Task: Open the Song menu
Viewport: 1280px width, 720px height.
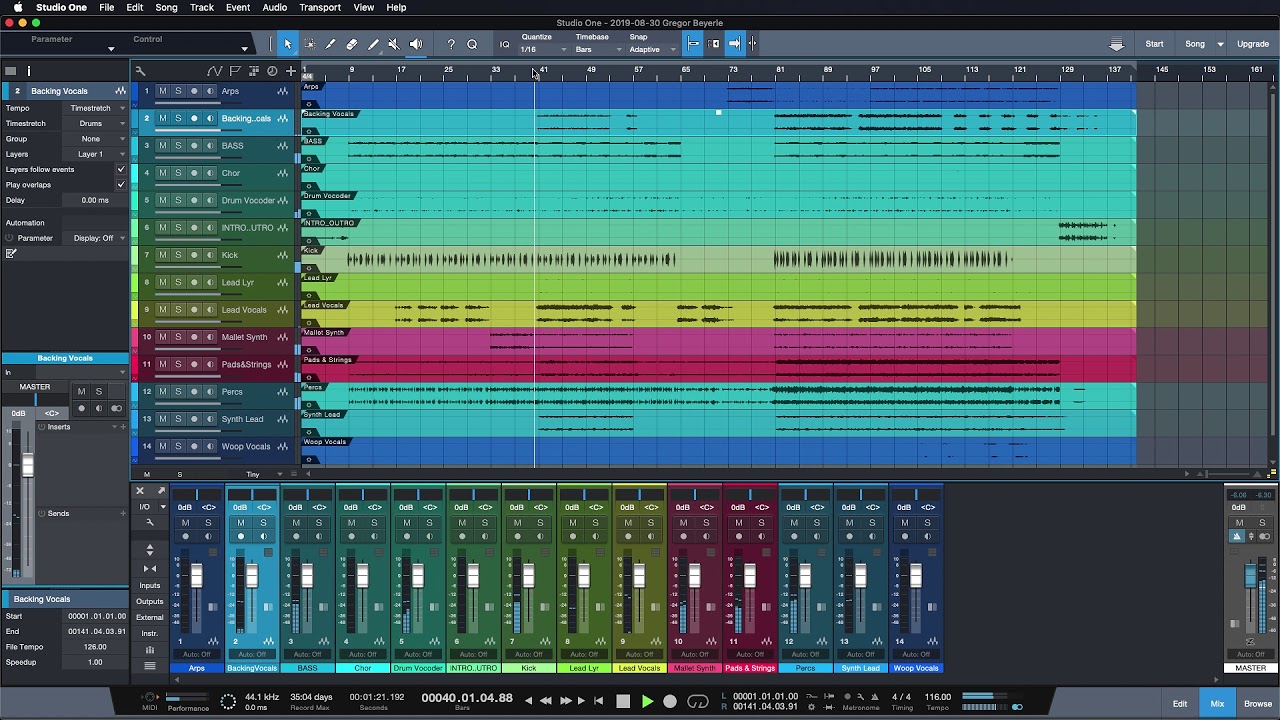Action: tap(166, 7)
